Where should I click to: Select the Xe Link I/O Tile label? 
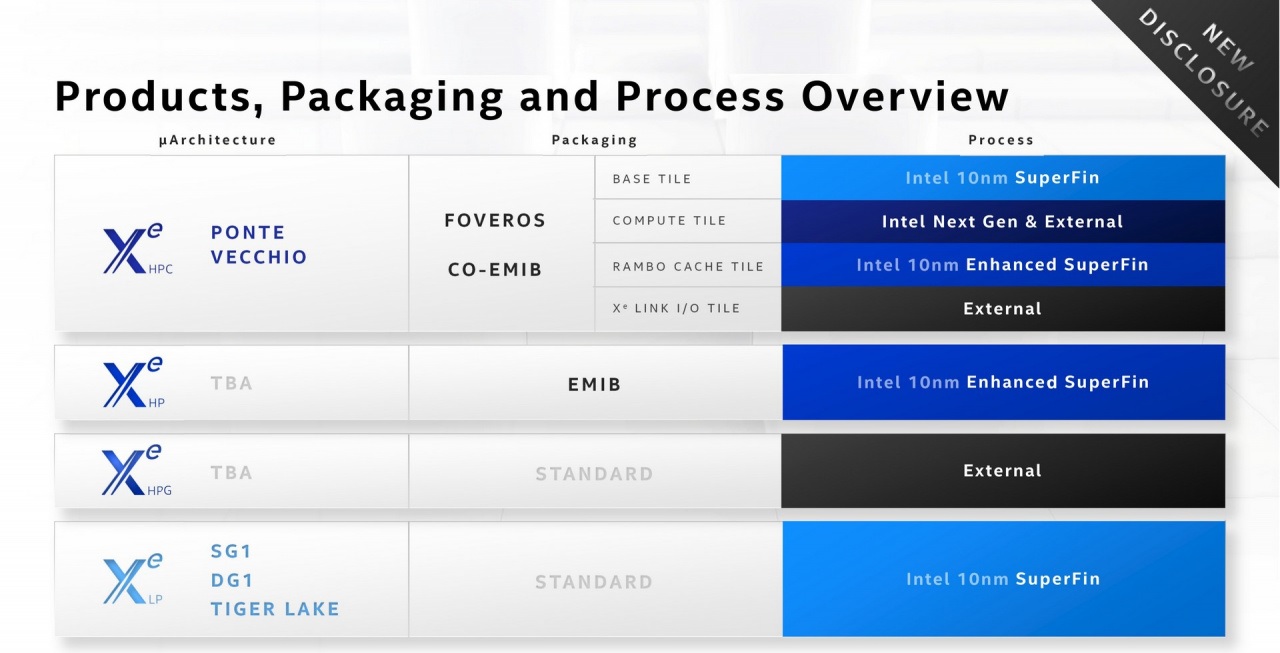676,308
